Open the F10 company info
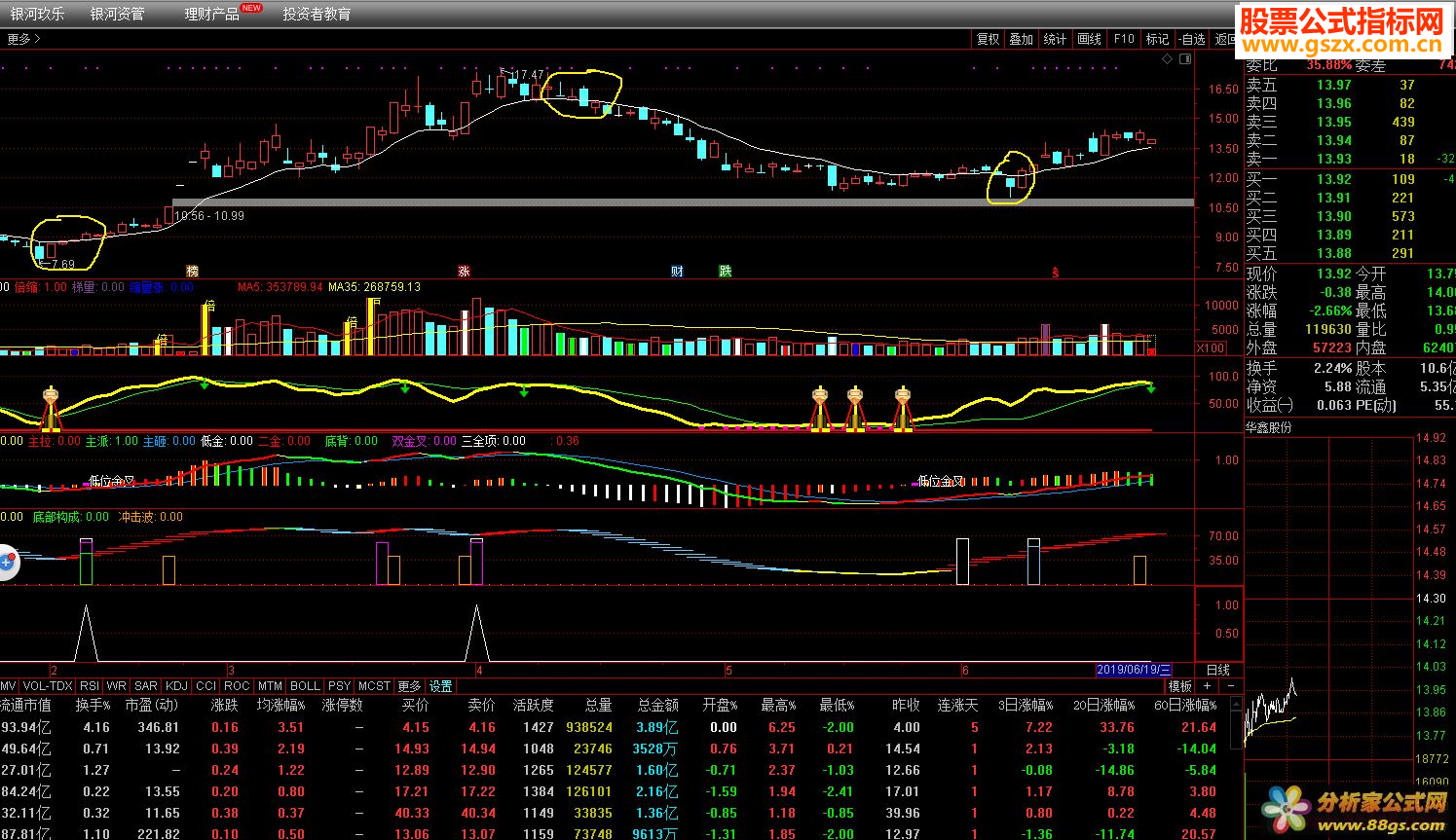The height and width of the screenshot is (840, 1456). tap(1124, 39)
